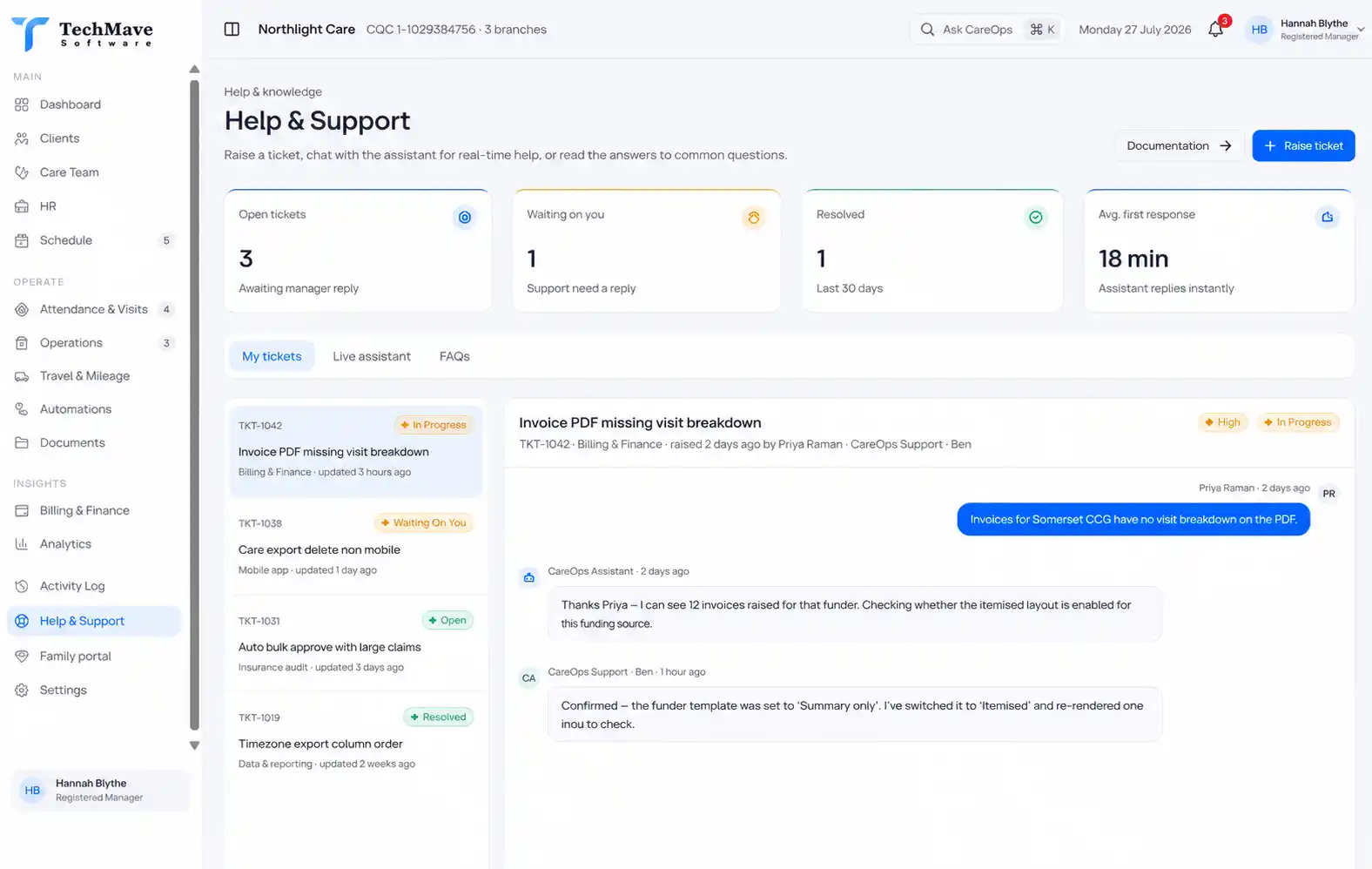Screen dimensions: 1372x869
Task: Click the Operations clipboard icon
Action: [x=22, y=343]
